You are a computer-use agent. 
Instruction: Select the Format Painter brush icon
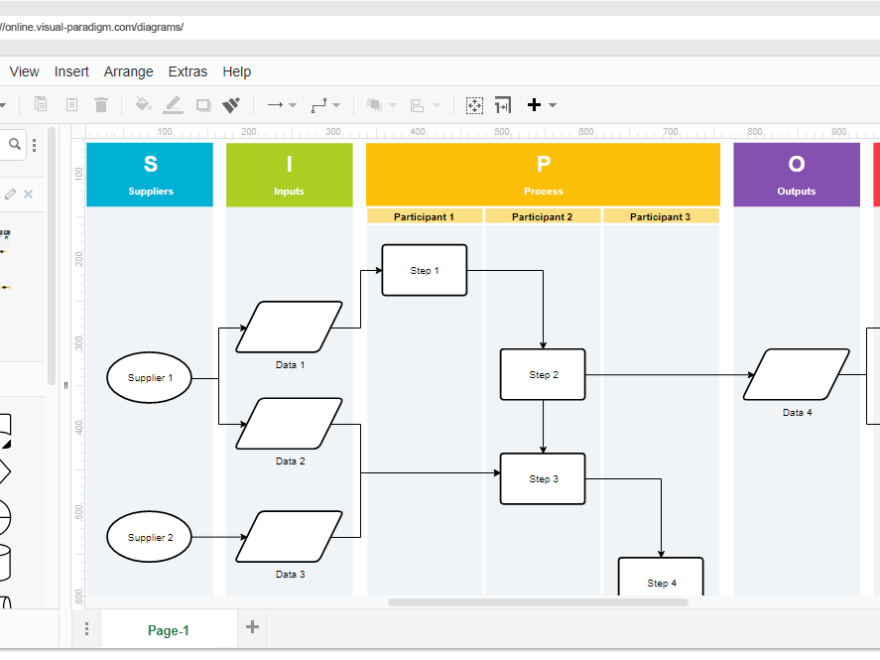pos(231,104)
